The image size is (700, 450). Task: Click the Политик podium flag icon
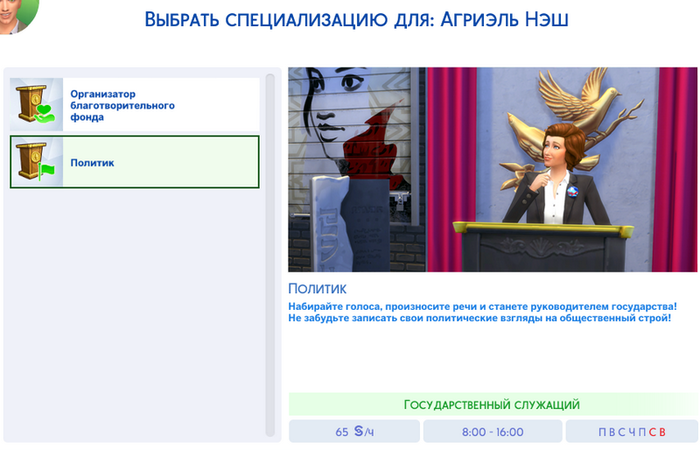[37, 162]
